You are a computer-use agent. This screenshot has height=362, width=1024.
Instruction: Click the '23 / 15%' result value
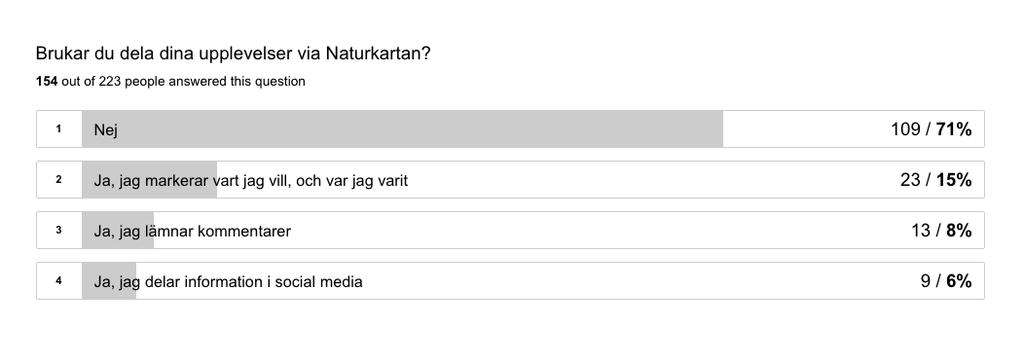[936, 180]
